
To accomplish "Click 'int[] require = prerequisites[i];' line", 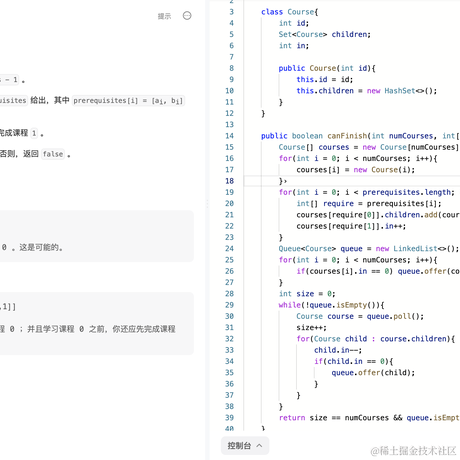I will (x=369, y=203).
